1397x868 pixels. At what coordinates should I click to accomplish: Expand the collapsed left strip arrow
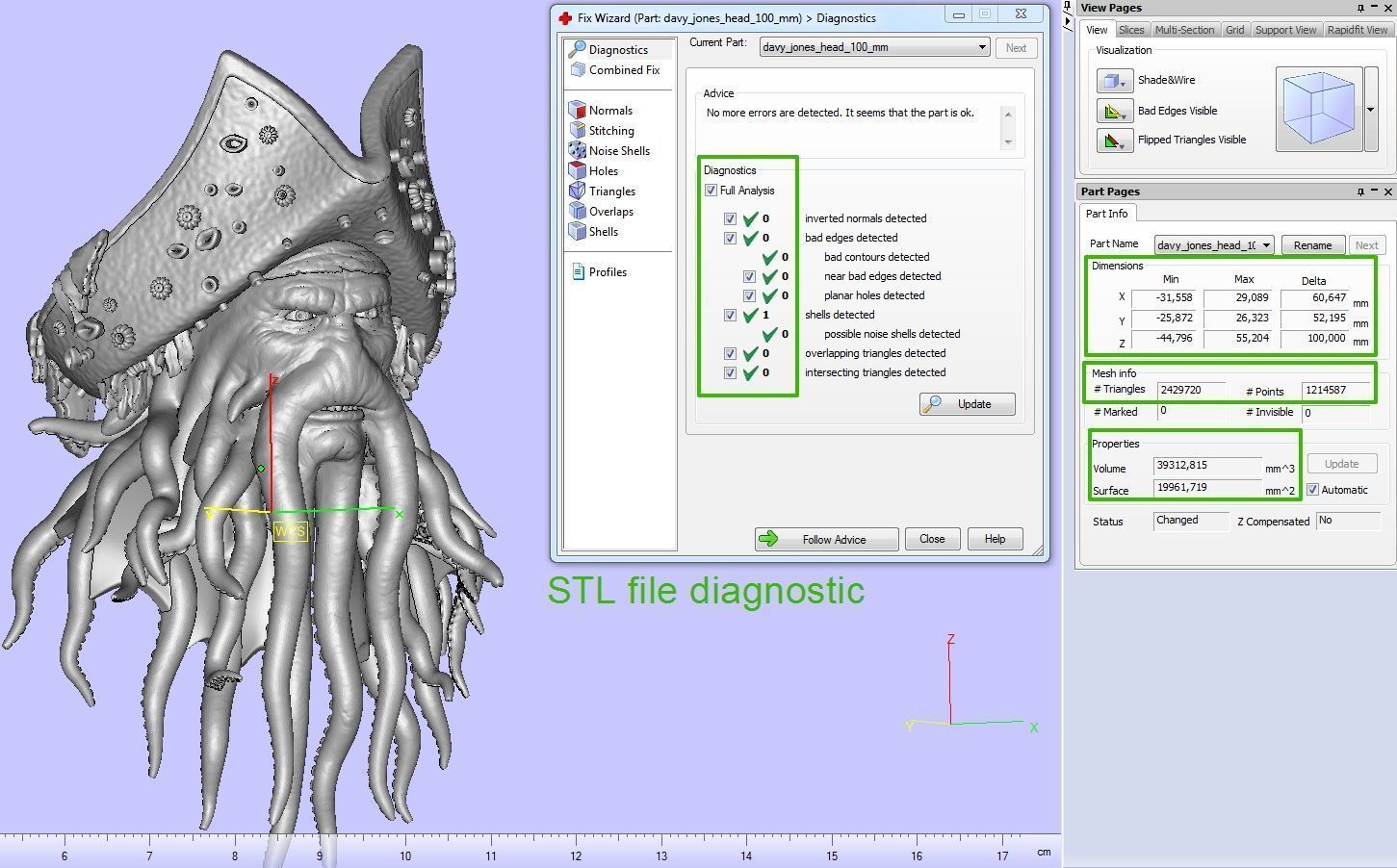coord(1068,21)
